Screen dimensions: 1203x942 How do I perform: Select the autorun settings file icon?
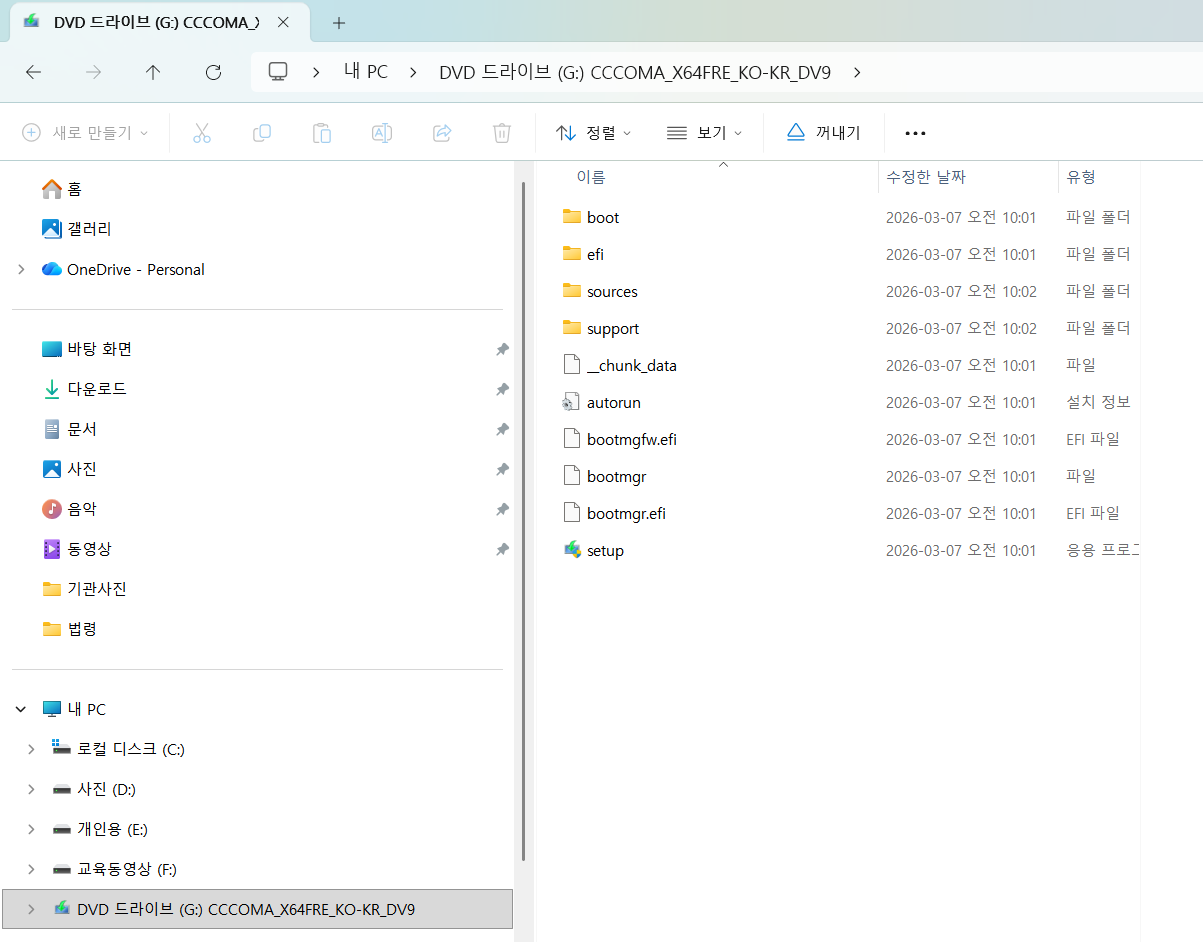coord(572,402)
